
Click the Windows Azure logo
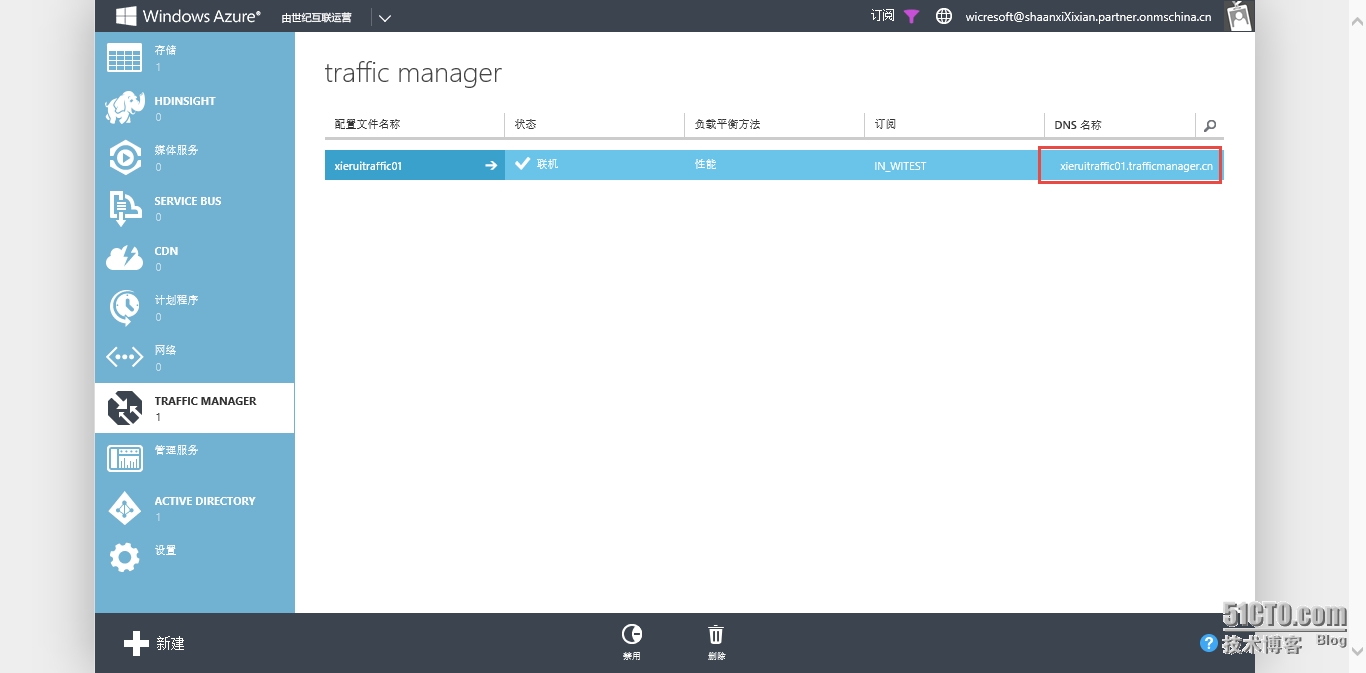[188, 16]
